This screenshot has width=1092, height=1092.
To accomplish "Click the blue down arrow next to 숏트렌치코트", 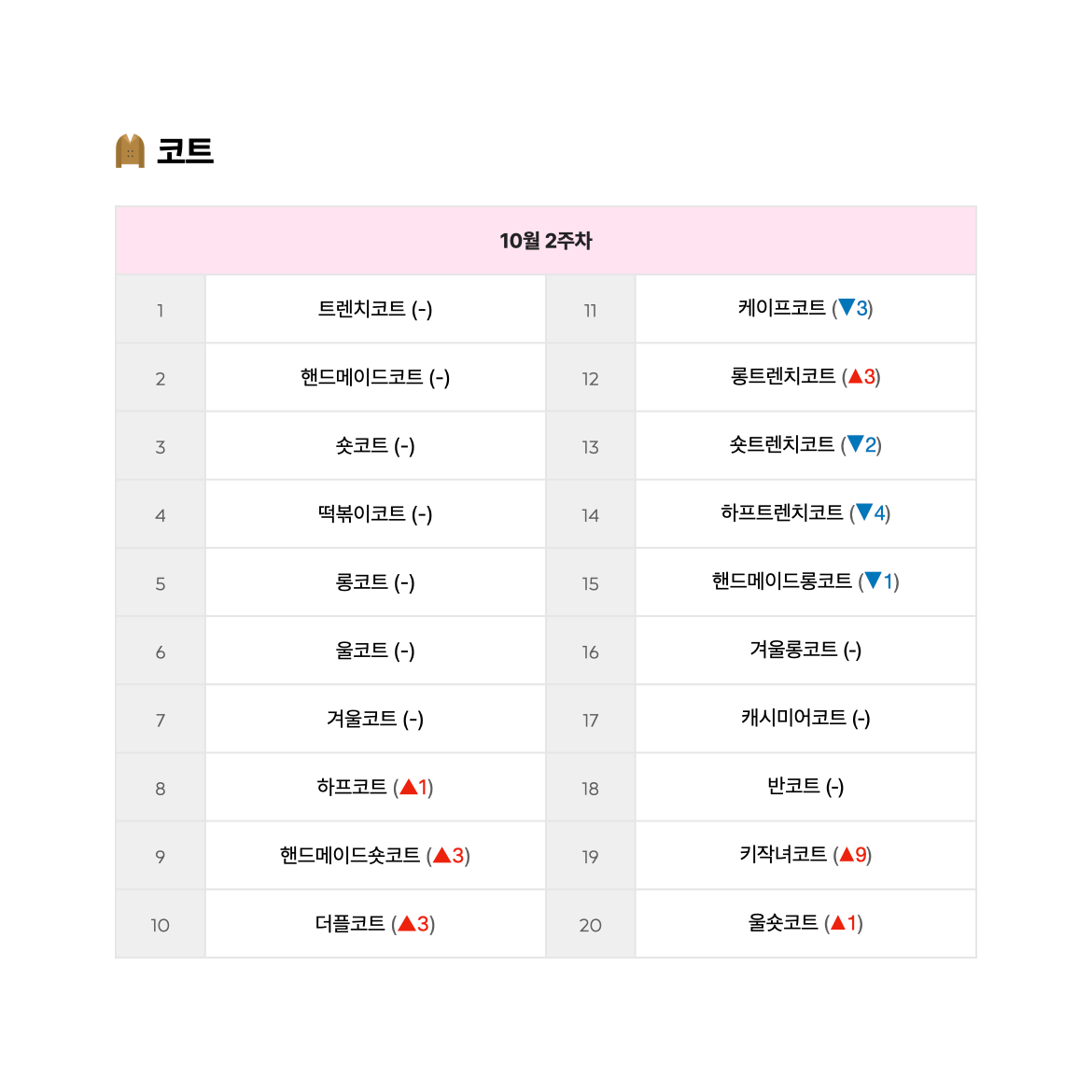I will click(855, 443).
